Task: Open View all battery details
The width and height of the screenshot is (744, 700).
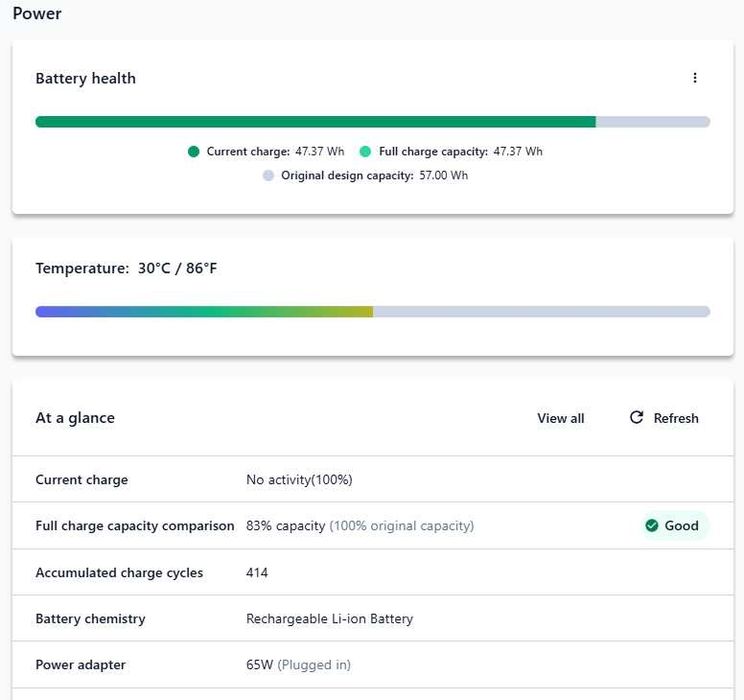Action: (560, 418)
